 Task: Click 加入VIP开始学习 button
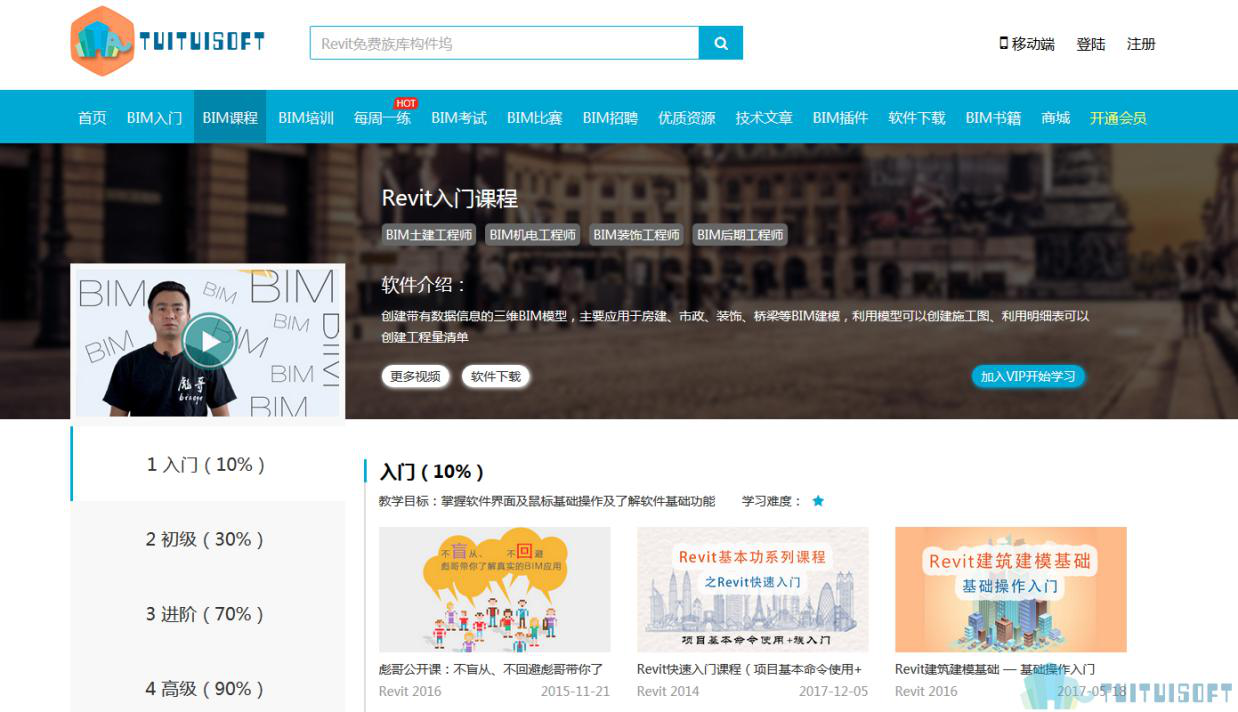click(1028, 377)
